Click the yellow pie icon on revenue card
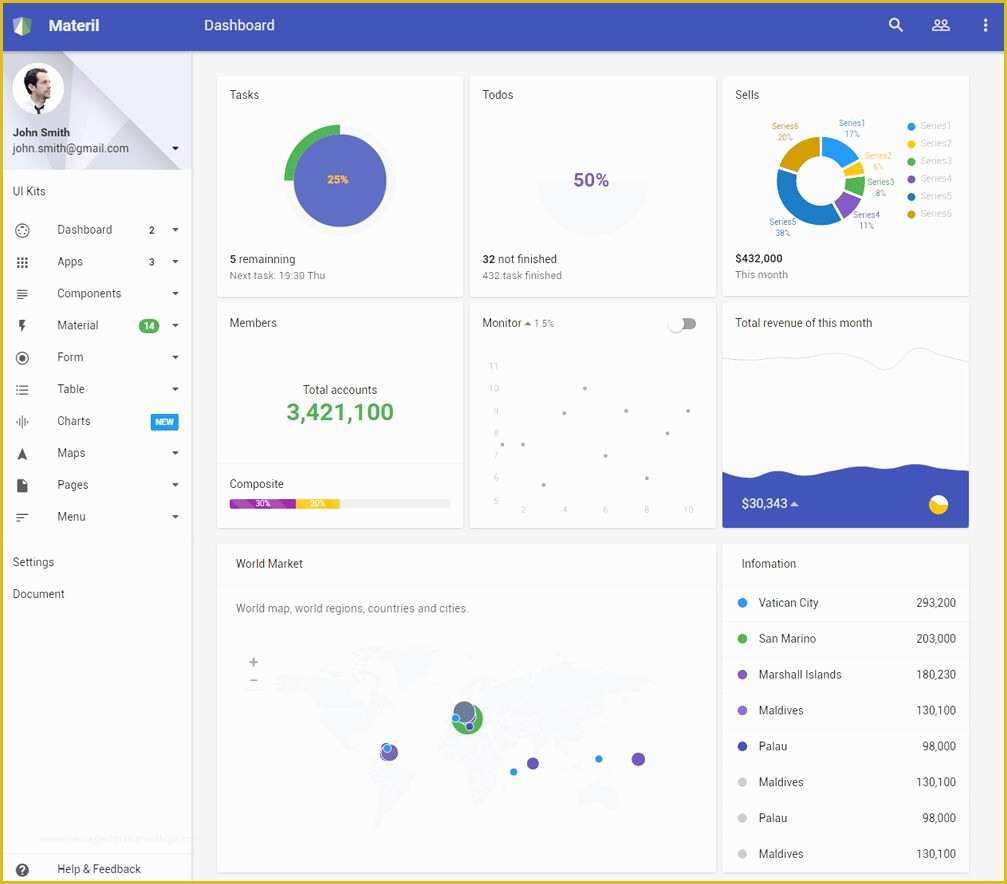Viewport: 1007px width, 884px height. click(938, 504)
